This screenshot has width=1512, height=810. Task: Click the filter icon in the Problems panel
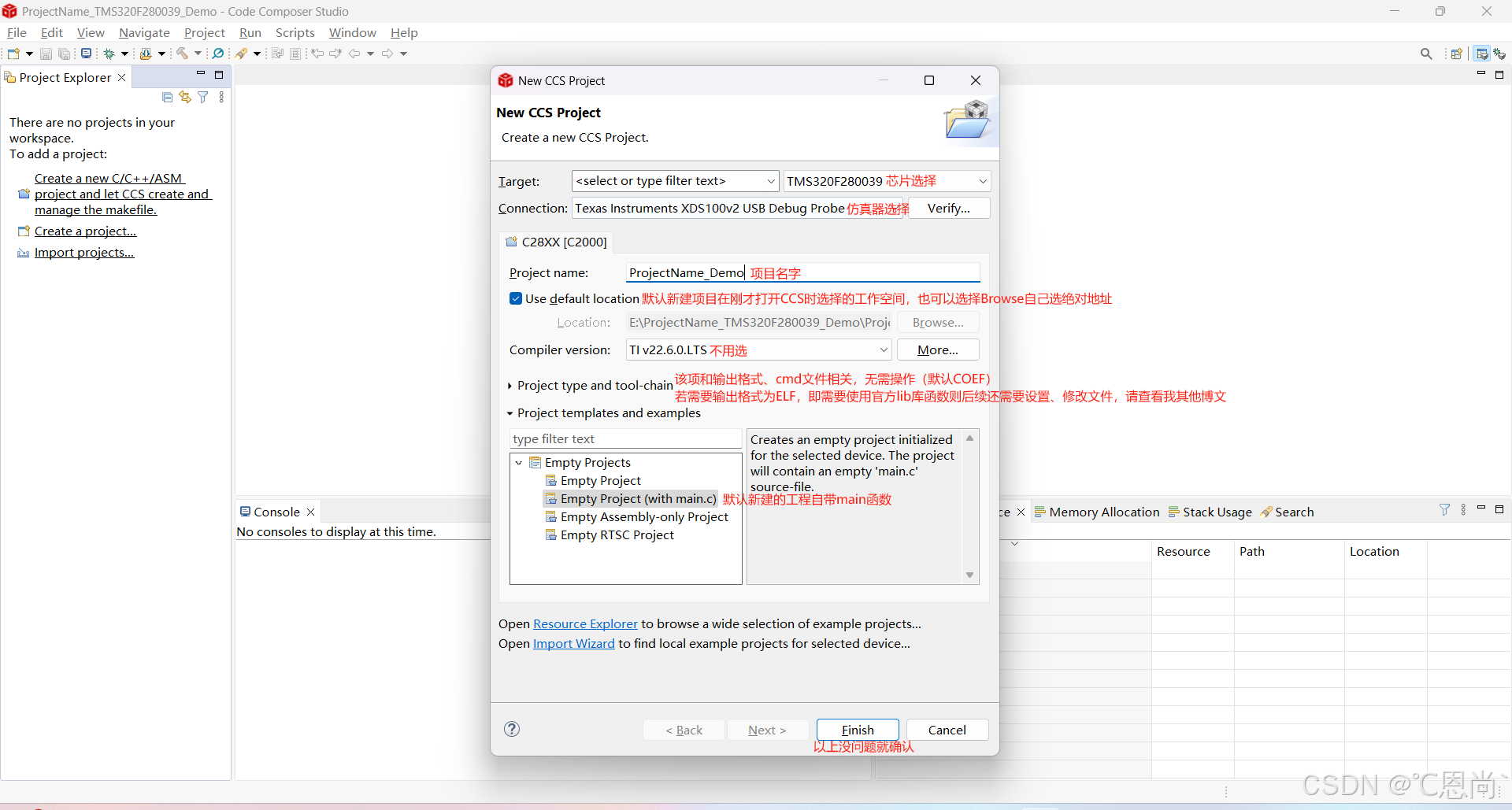[x=1444, y=509]
